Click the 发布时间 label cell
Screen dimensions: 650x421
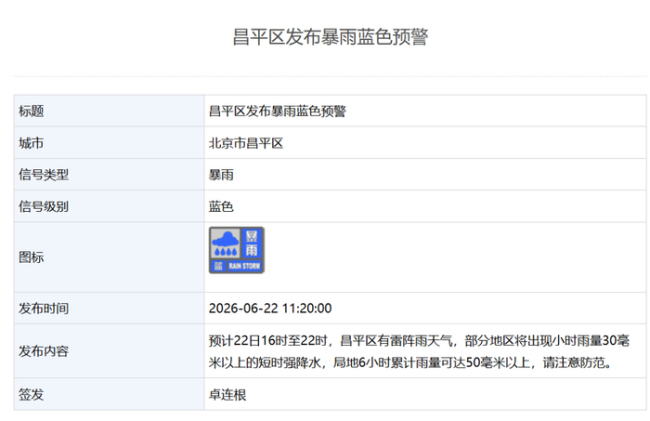pyautogui.click(x=109, y=308)
